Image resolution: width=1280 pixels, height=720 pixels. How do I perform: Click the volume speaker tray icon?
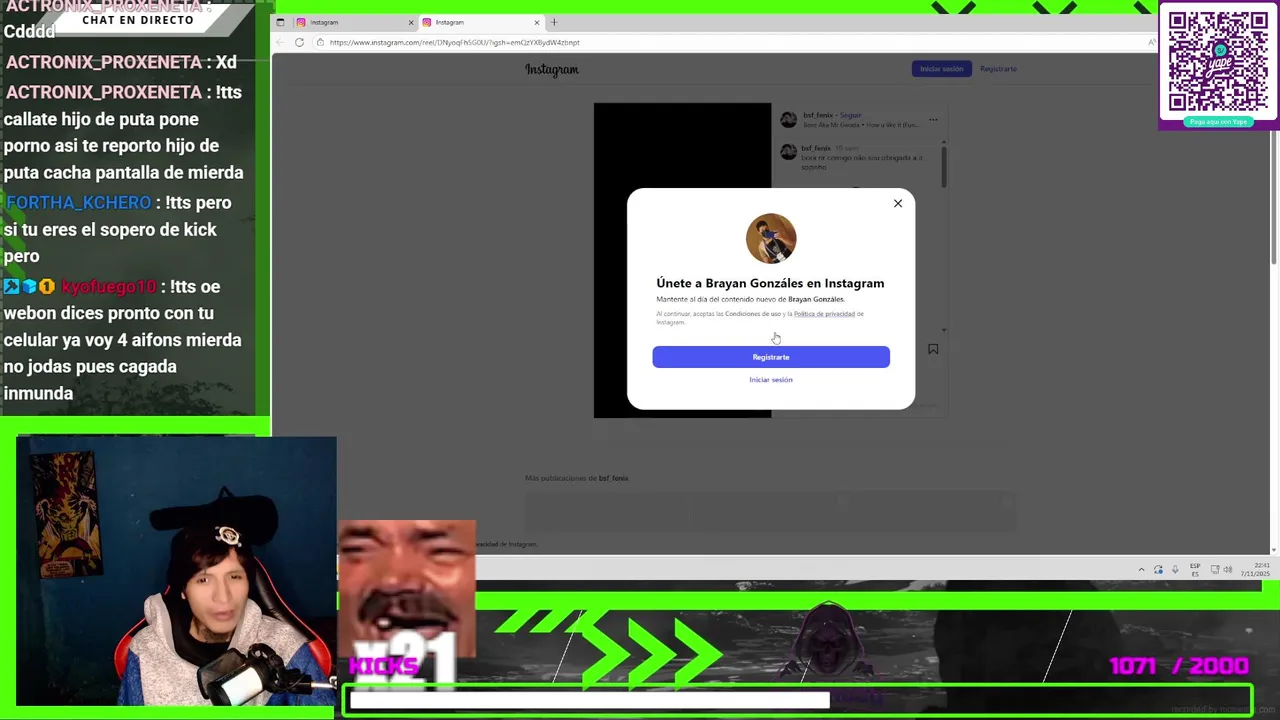1228,570
